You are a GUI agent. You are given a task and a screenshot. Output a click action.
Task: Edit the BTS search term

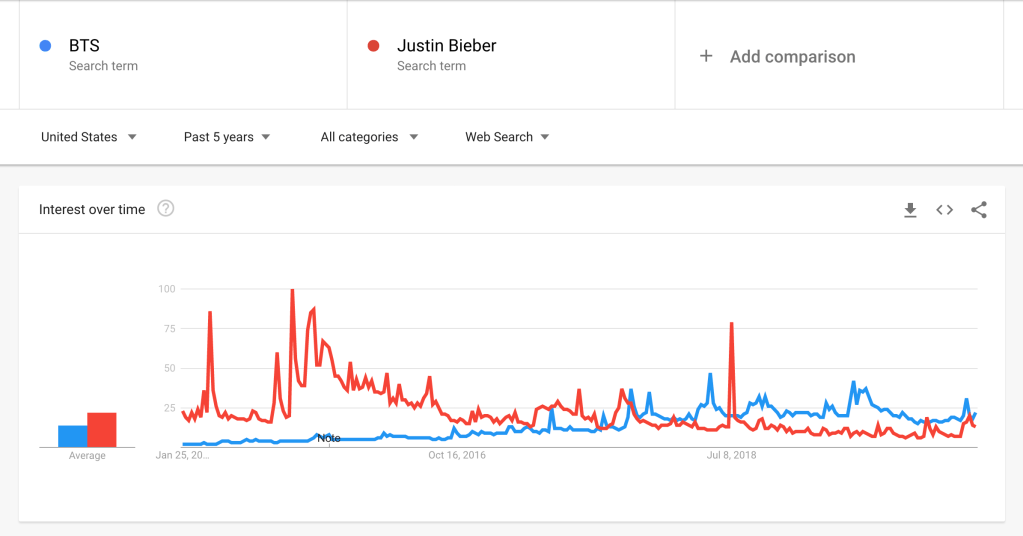tap(84, 46)
